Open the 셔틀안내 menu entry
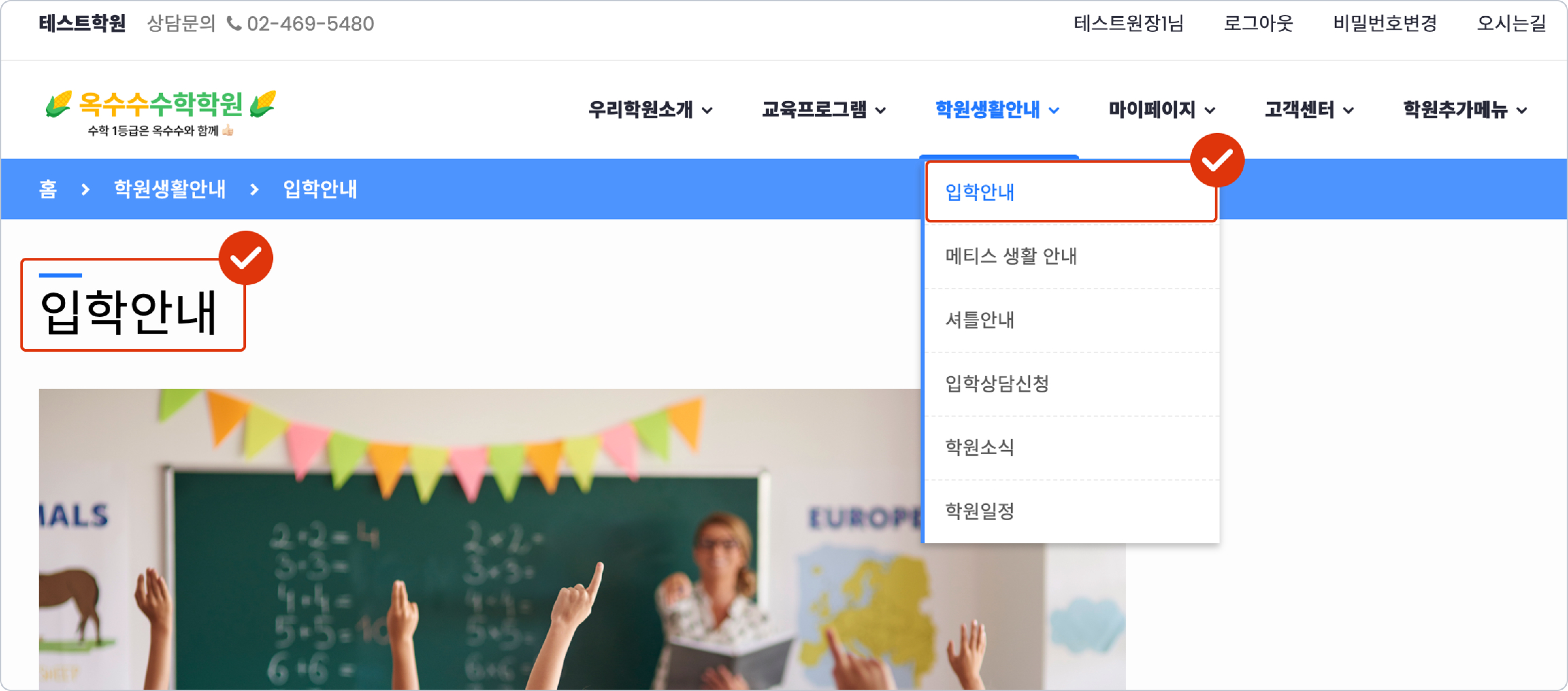The image size is (1568, 691). pyautogui.click(x=979, y=320)
